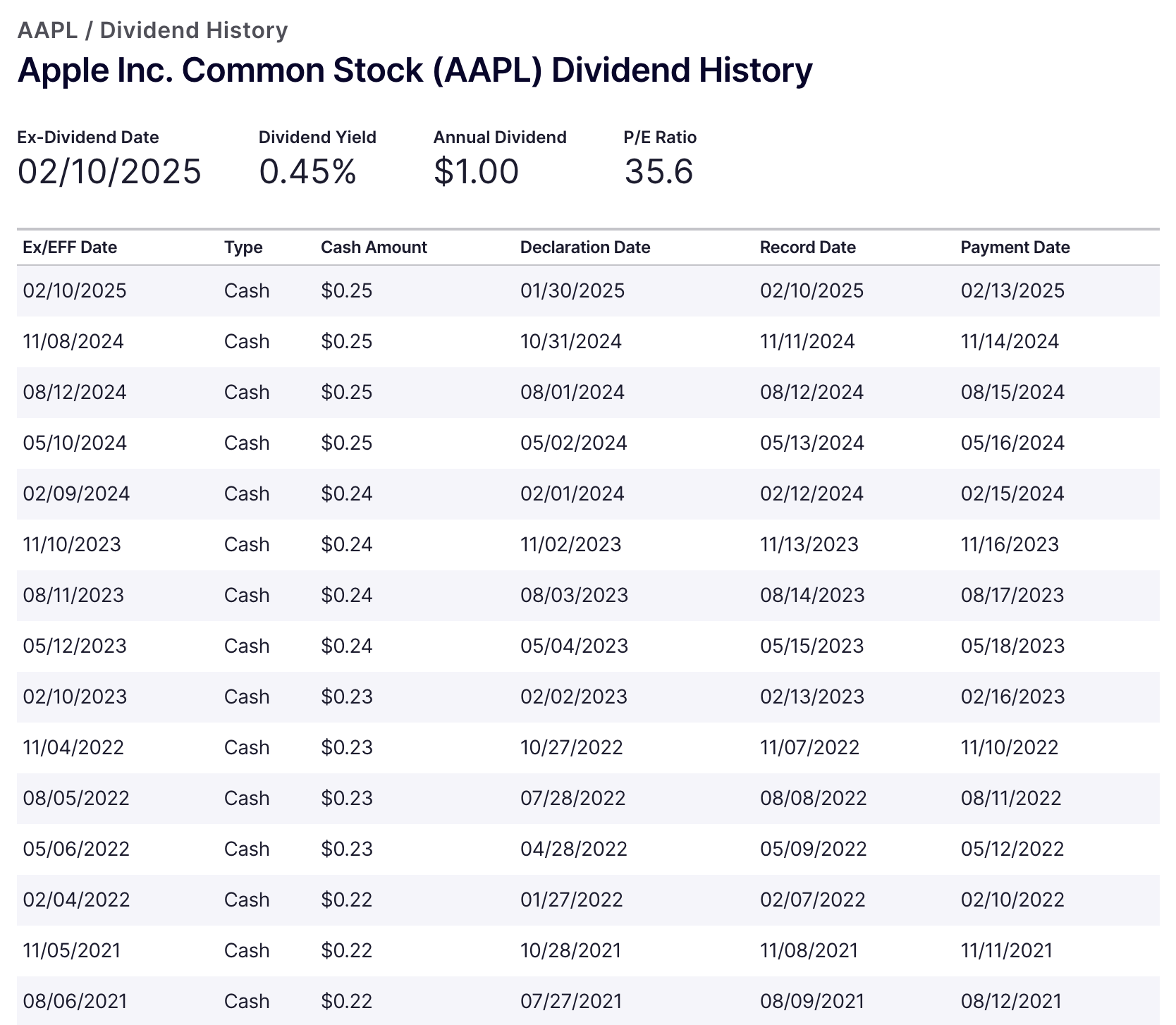Click the Ex/EFF date 05/06/2022
1176x1025 pixels.
click(x=76, y=849)
